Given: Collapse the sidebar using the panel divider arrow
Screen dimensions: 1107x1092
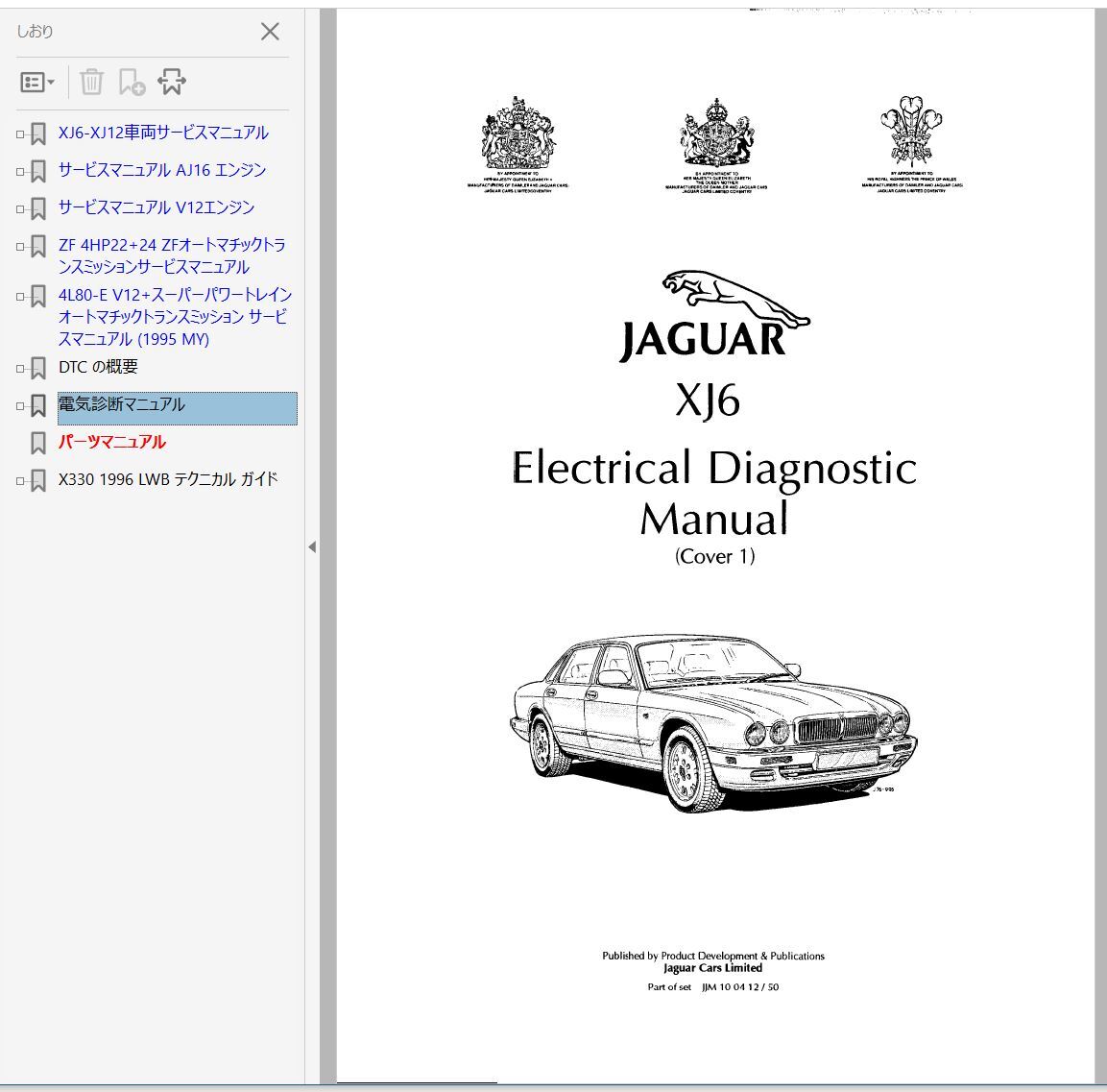Looking at the screenshot, I should pos(312,546).
